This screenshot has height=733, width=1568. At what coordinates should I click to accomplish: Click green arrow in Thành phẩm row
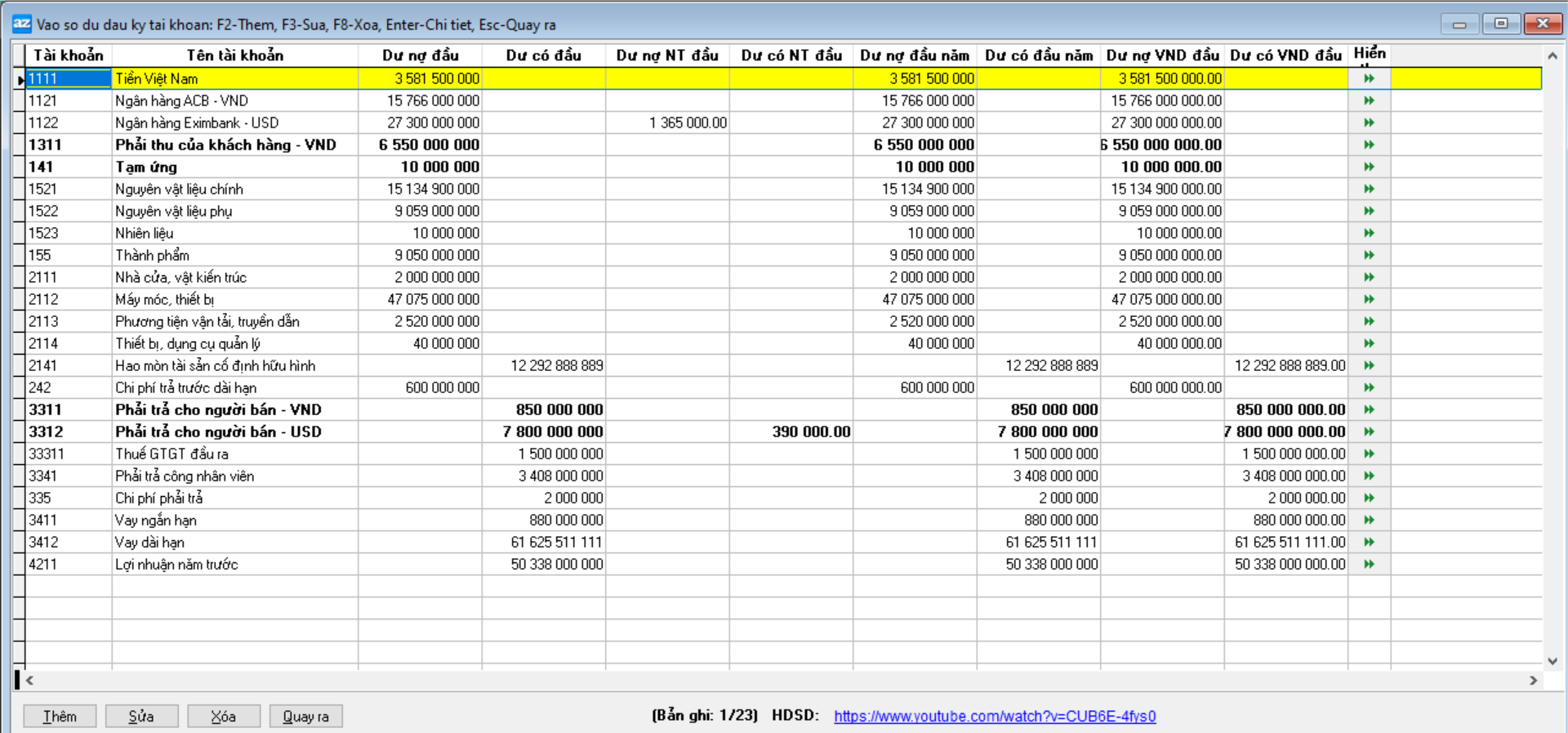click(1369, 255)
